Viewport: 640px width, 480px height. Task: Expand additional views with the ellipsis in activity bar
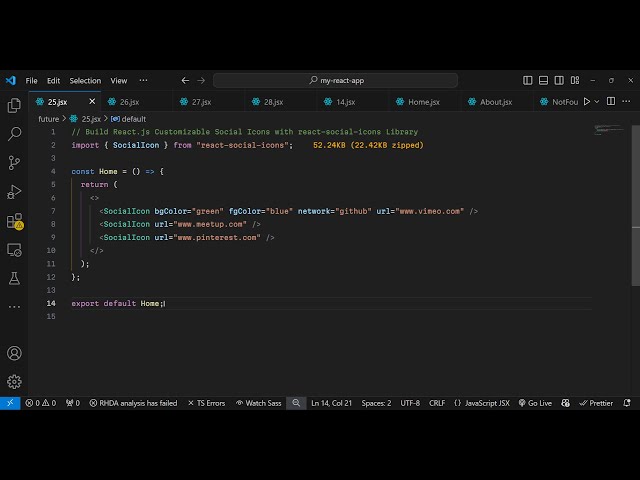click(14, 306)
